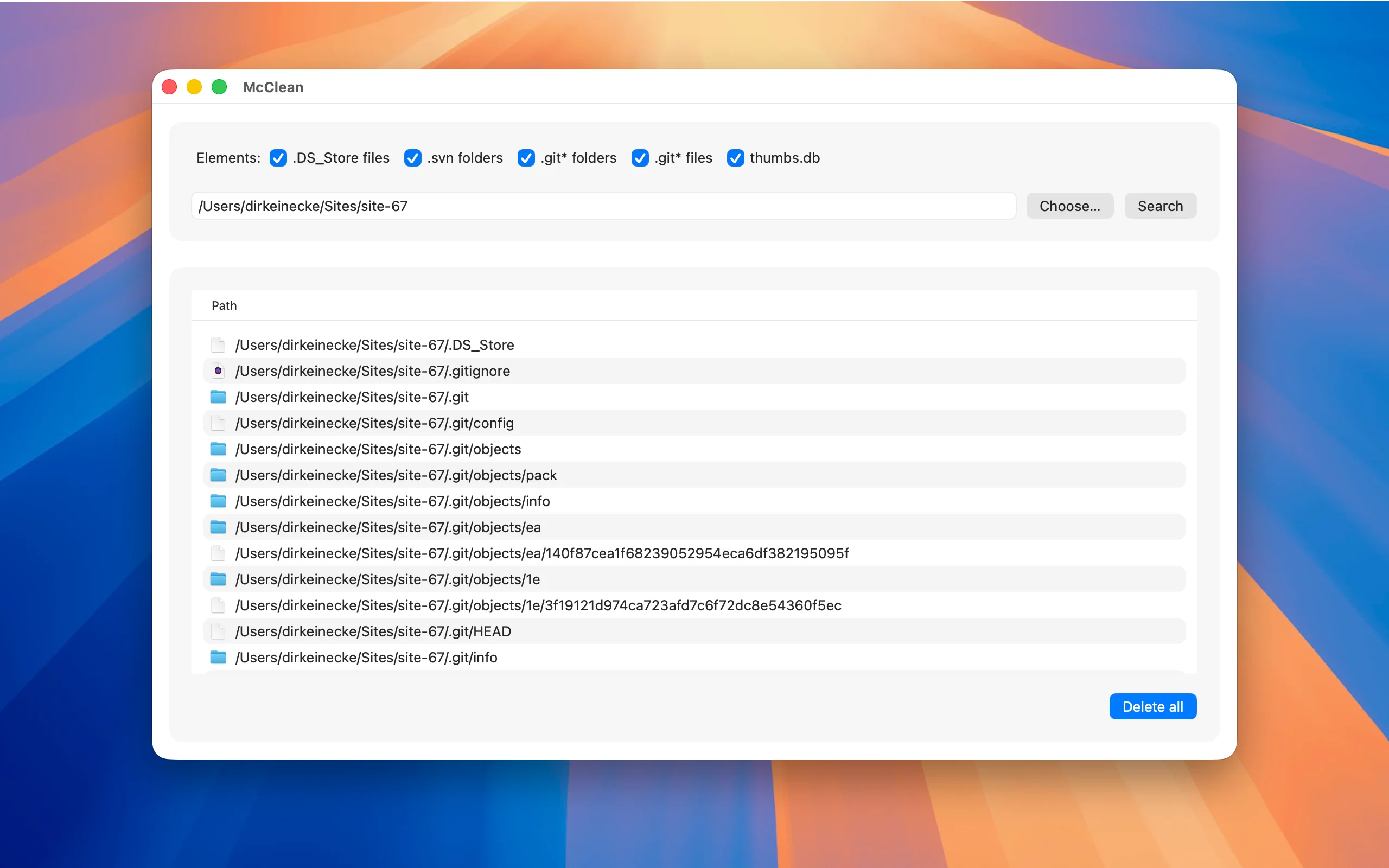
Task: Click the .gitignore file icon
Action: (x=218, y=371)
